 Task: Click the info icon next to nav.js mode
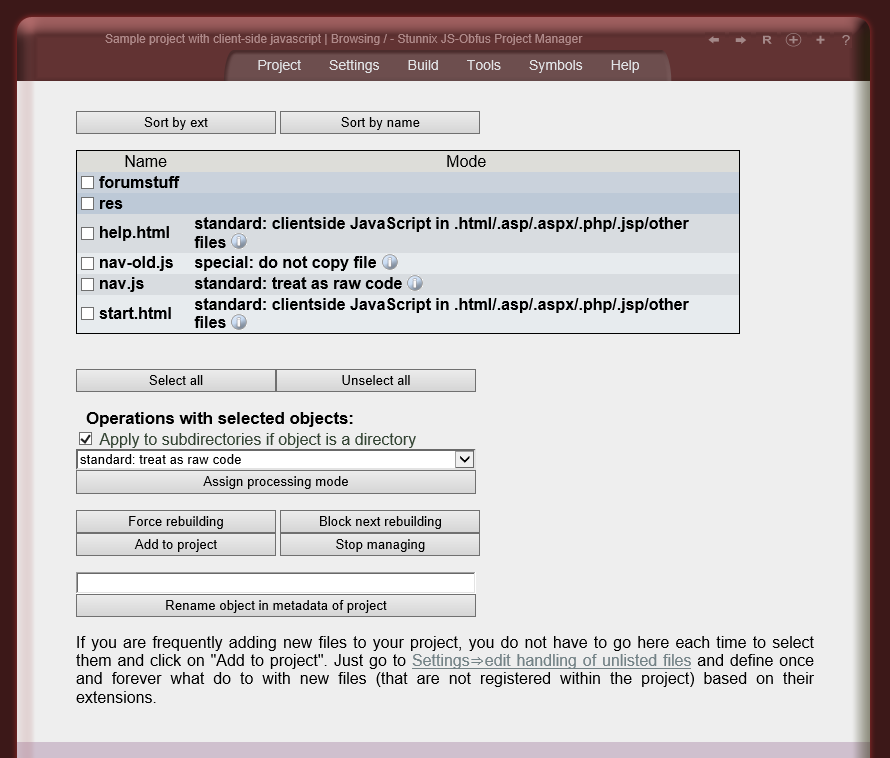tap(415, 283)
